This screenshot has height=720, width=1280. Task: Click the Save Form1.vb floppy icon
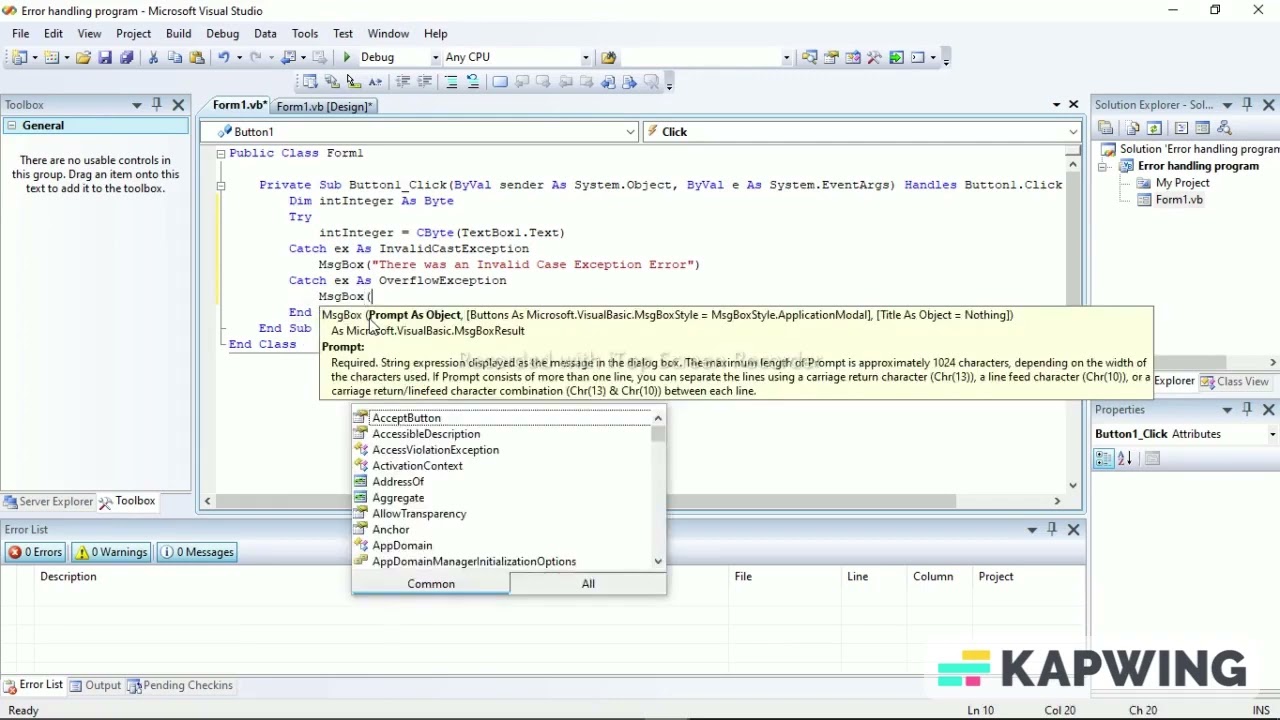(105, 57)
